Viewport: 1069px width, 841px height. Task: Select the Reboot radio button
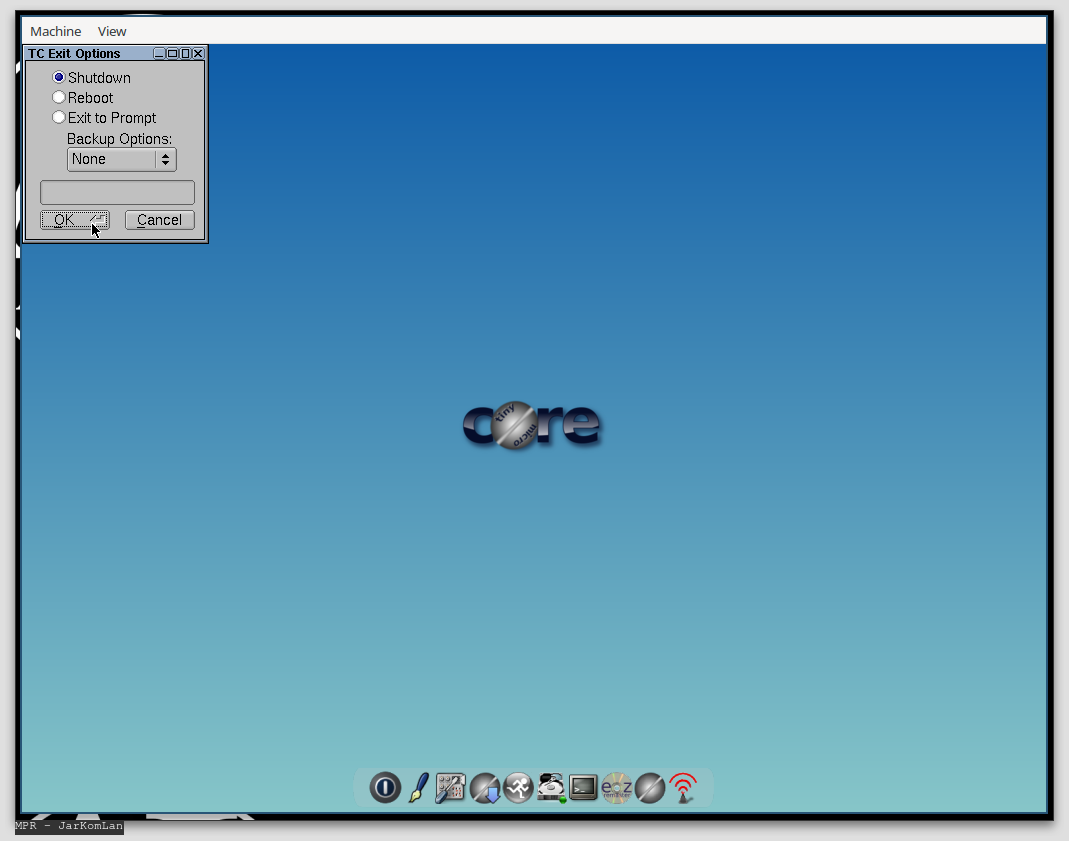coord(59,97)
